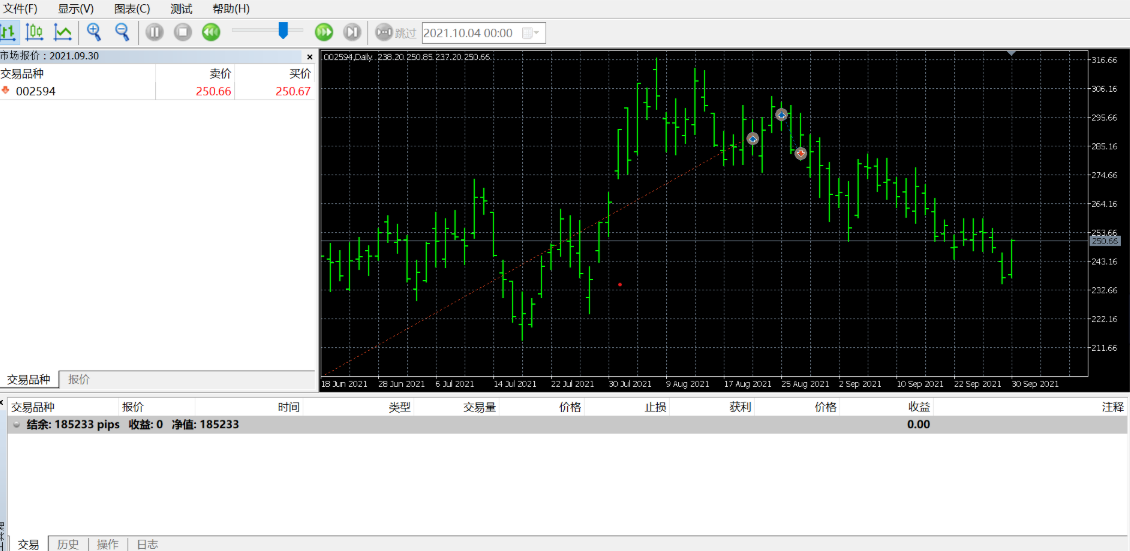Stop the simulation test
Screen dimensions: 1130x551
(182, 32)
